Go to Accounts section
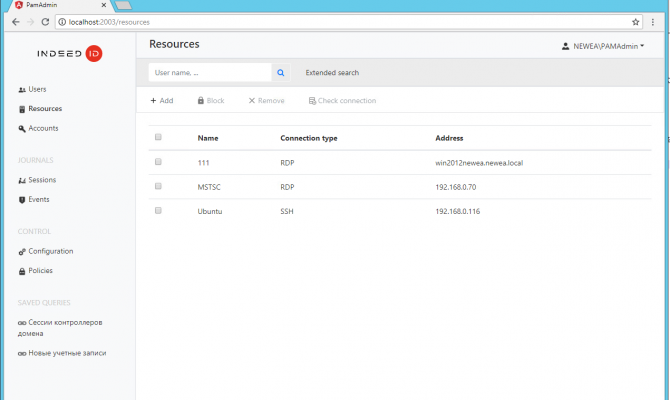The height and width of the screenshot is (400, 670). (43, 128)
